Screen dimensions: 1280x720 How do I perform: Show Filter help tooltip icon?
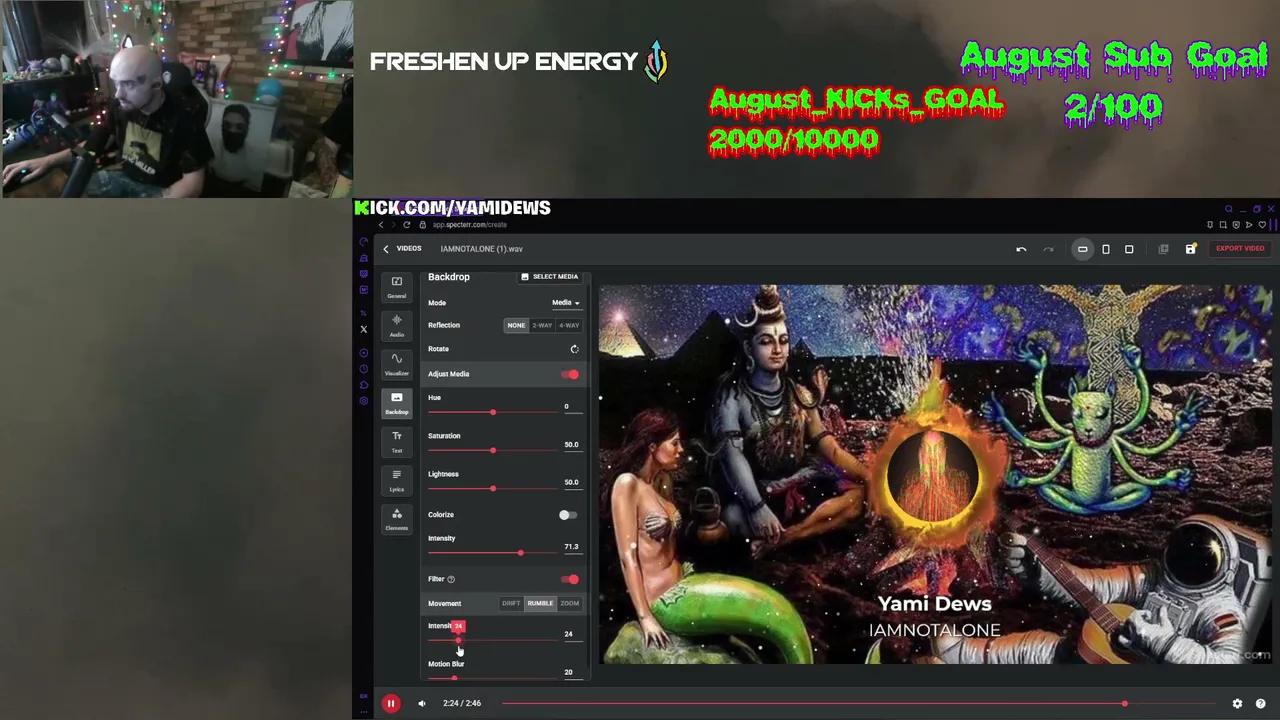point(451,579)
